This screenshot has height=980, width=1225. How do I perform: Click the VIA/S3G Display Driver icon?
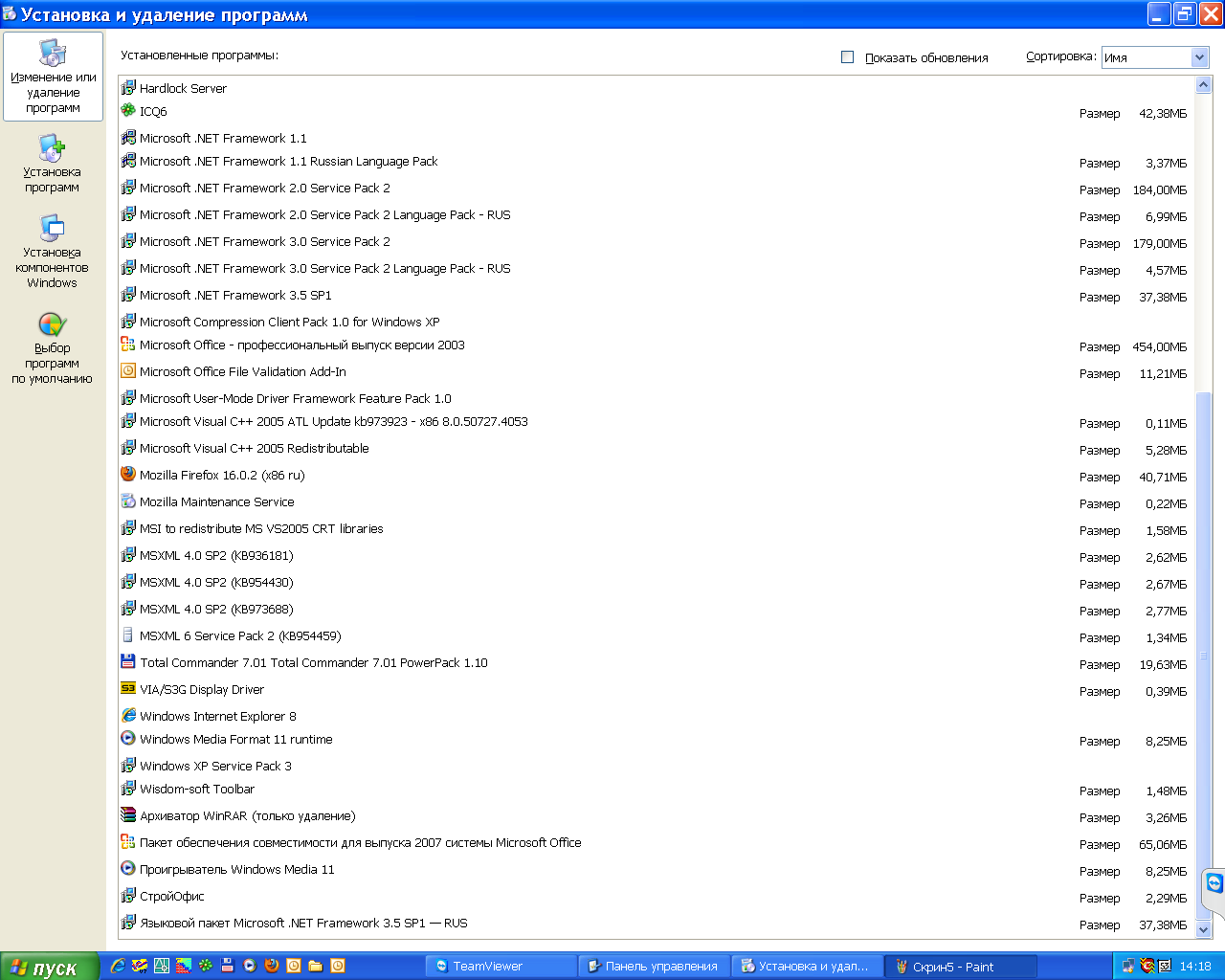click(128, 688)
